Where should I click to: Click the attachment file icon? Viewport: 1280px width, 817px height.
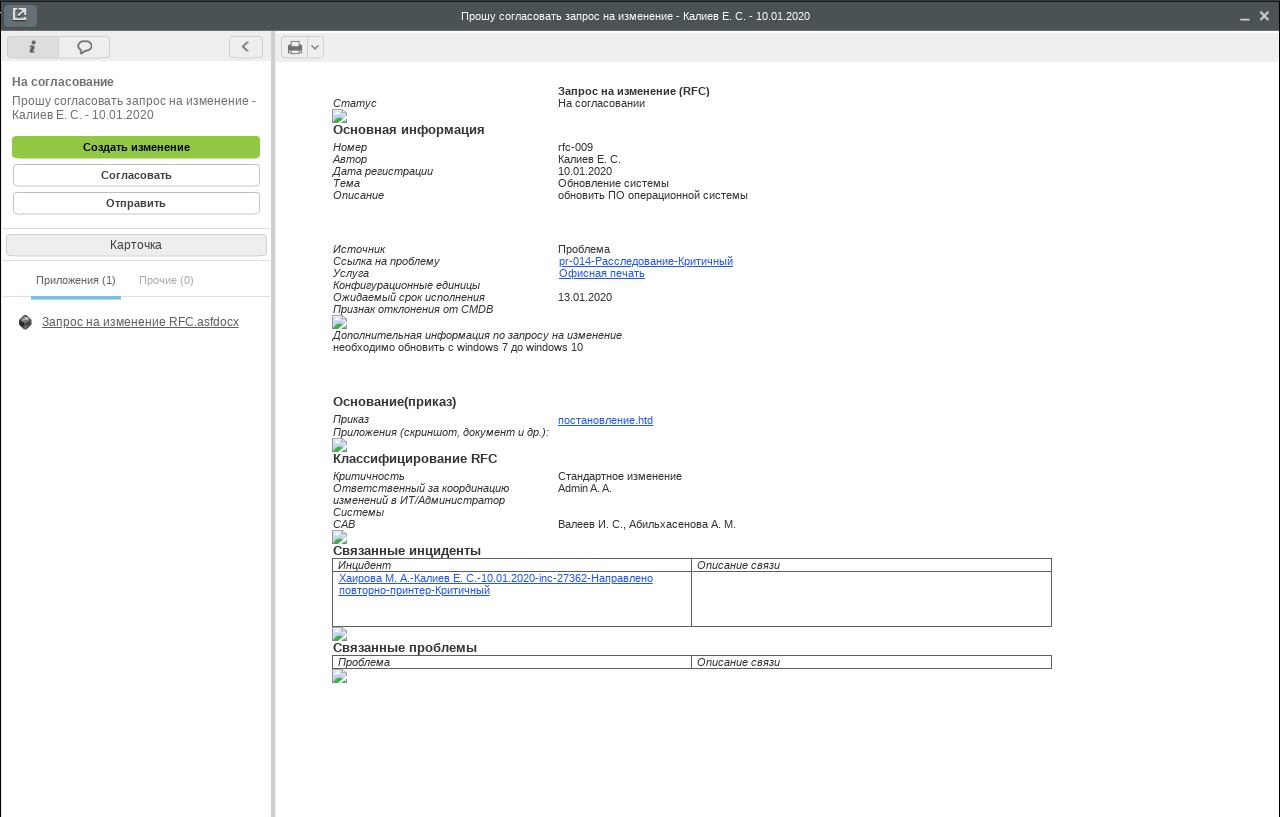click(25, 322)
